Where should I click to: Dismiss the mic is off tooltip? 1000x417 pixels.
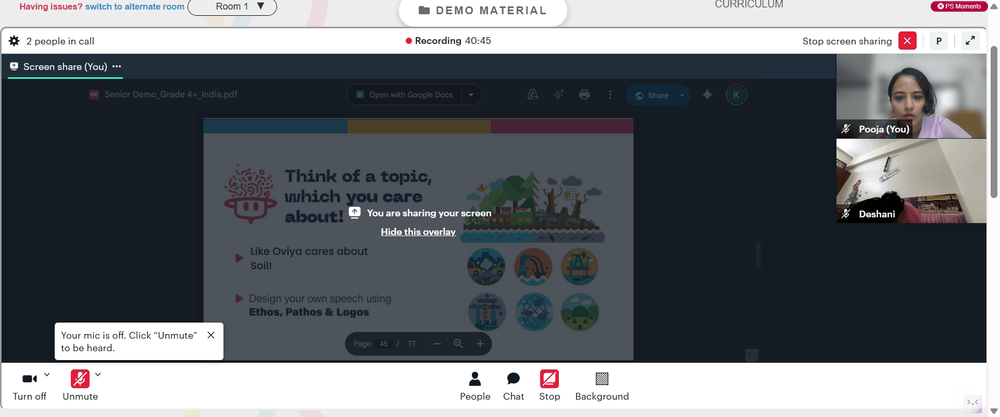click(x=211, y=335)
